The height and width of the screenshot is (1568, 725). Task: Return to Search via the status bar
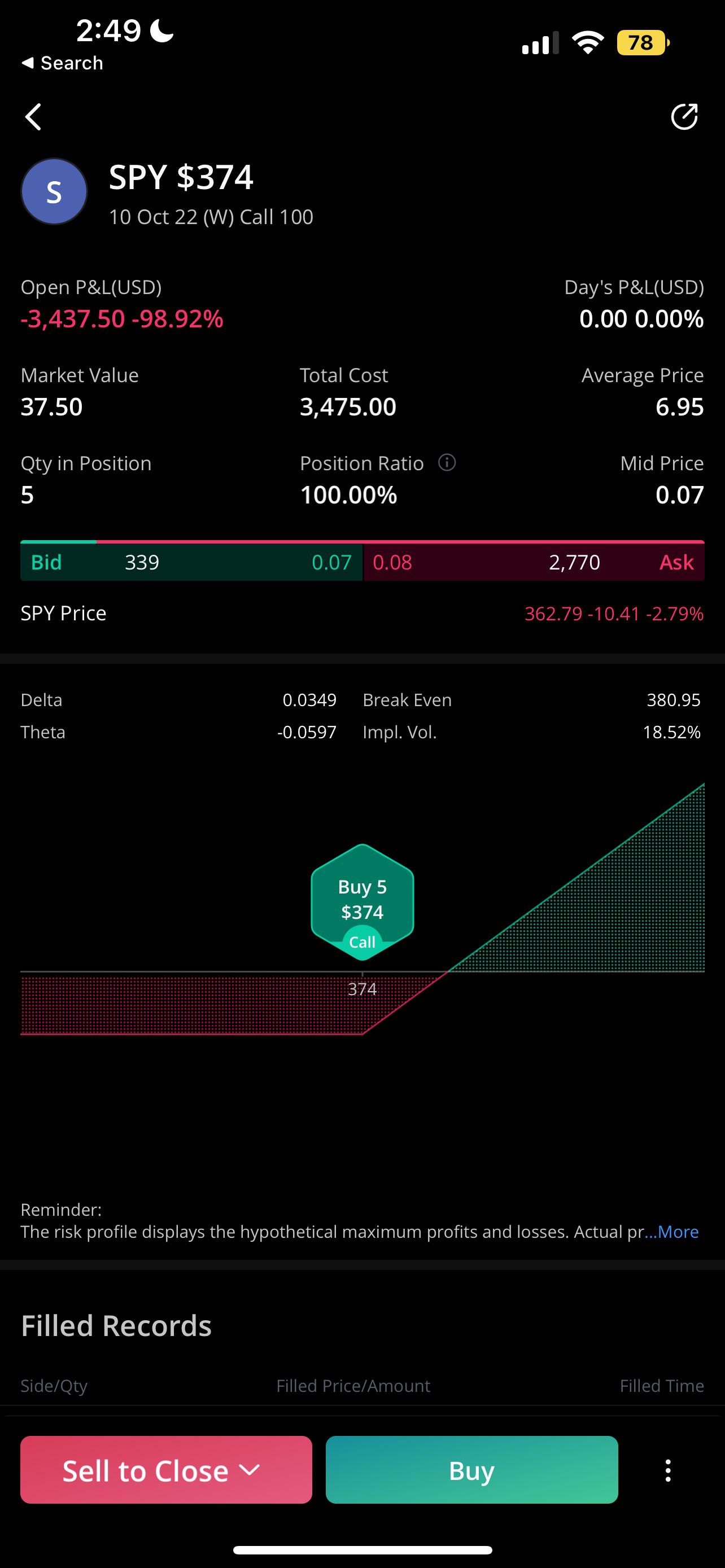(x=62, y=63)
